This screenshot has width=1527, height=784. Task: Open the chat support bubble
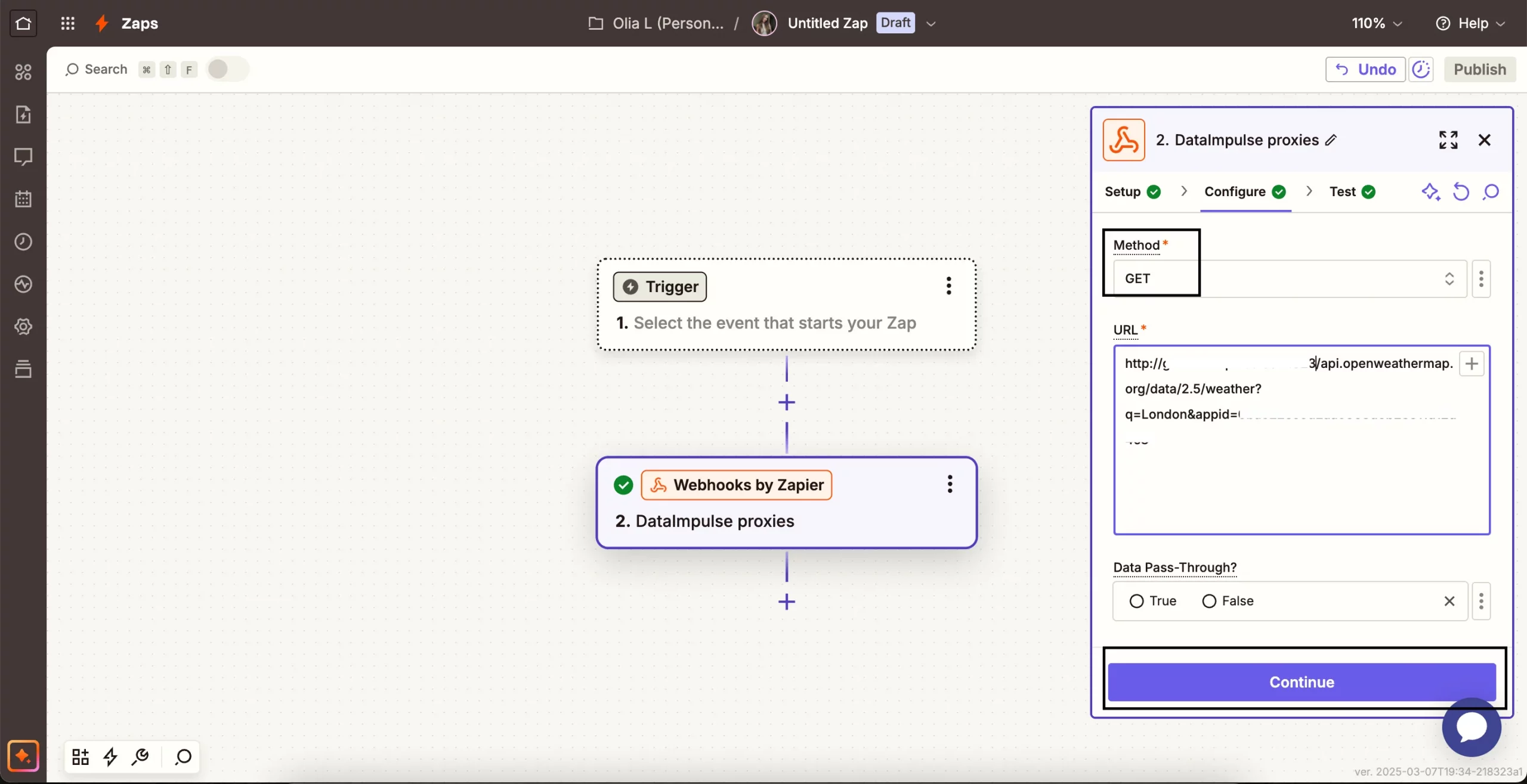pyautogui.click(x=1472, y=727)
